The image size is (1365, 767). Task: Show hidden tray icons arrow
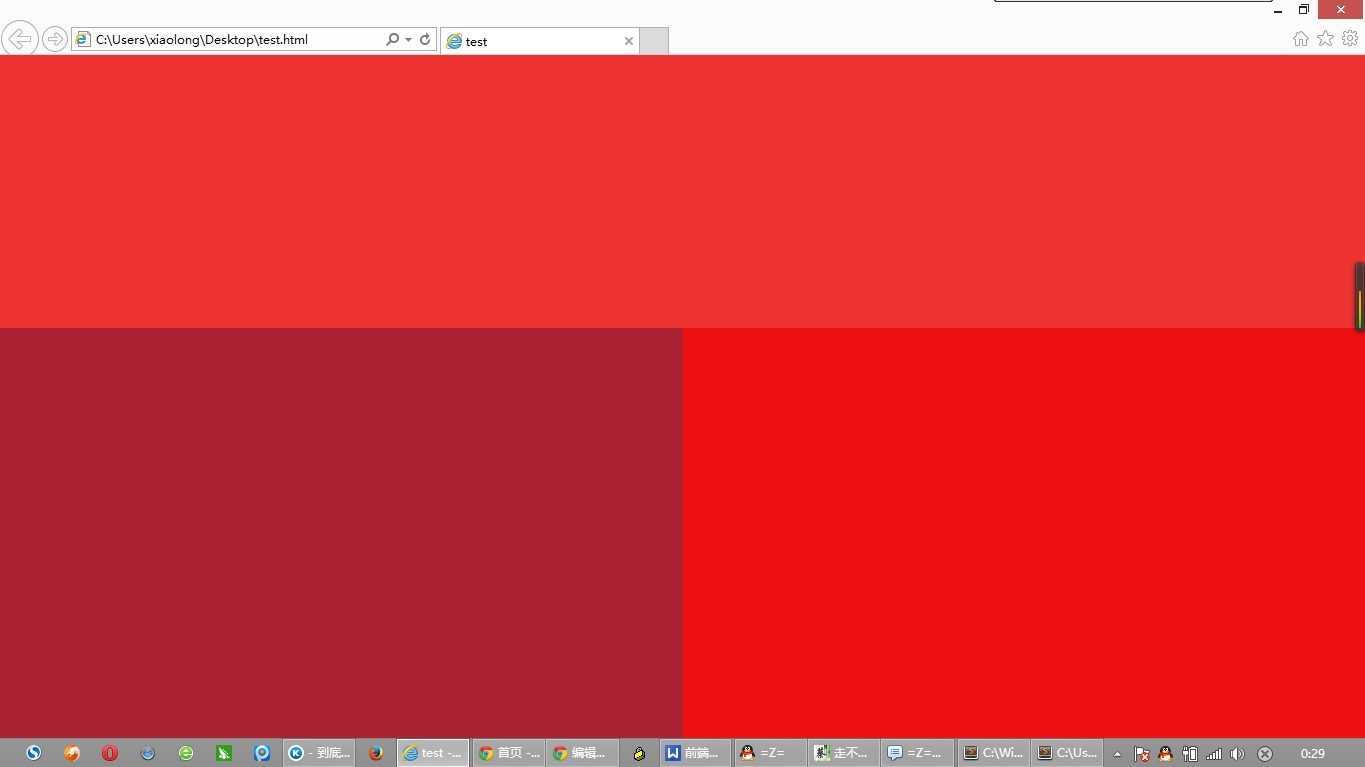pyautogui.click(x=1117, y=754)
